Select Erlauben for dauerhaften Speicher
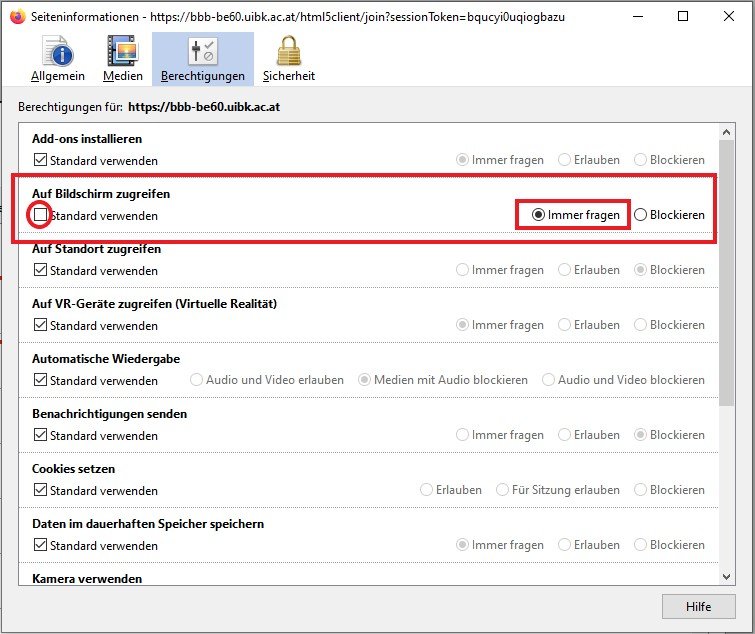The width and height of the screenshot is (755, 634). [564, 544]
